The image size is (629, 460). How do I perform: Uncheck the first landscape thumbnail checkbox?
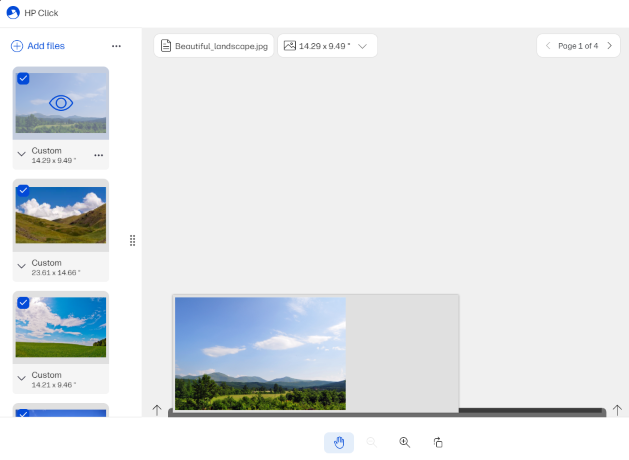(23, 78)
